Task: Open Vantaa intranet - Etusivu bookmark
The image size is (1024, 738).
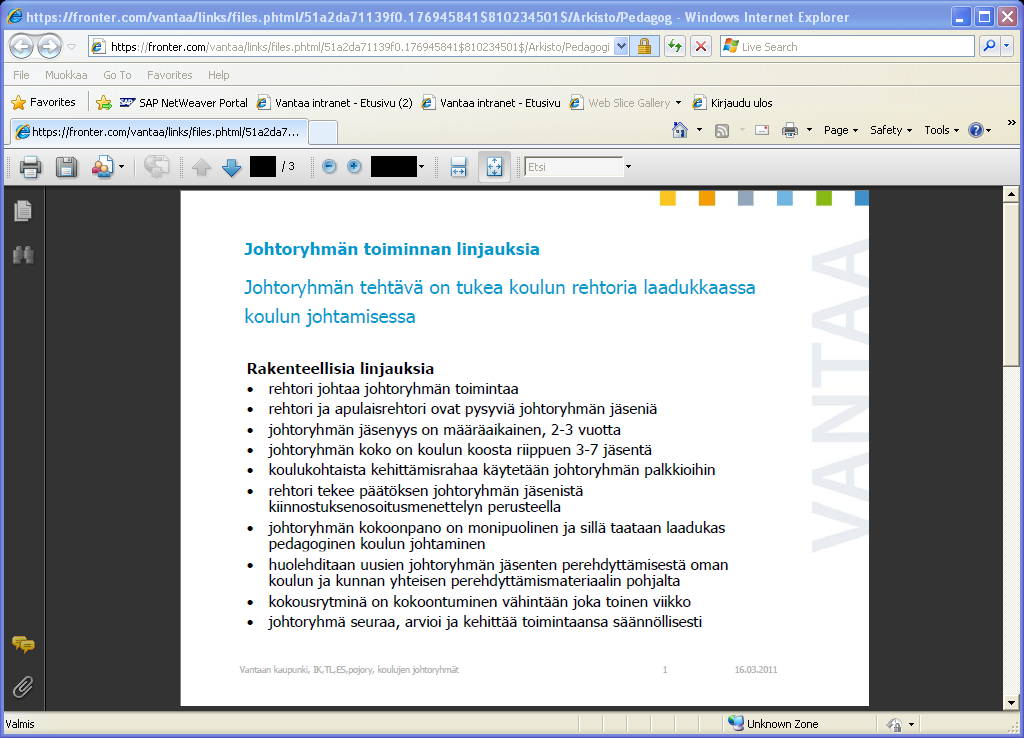Action: click(x=491, y=103)
